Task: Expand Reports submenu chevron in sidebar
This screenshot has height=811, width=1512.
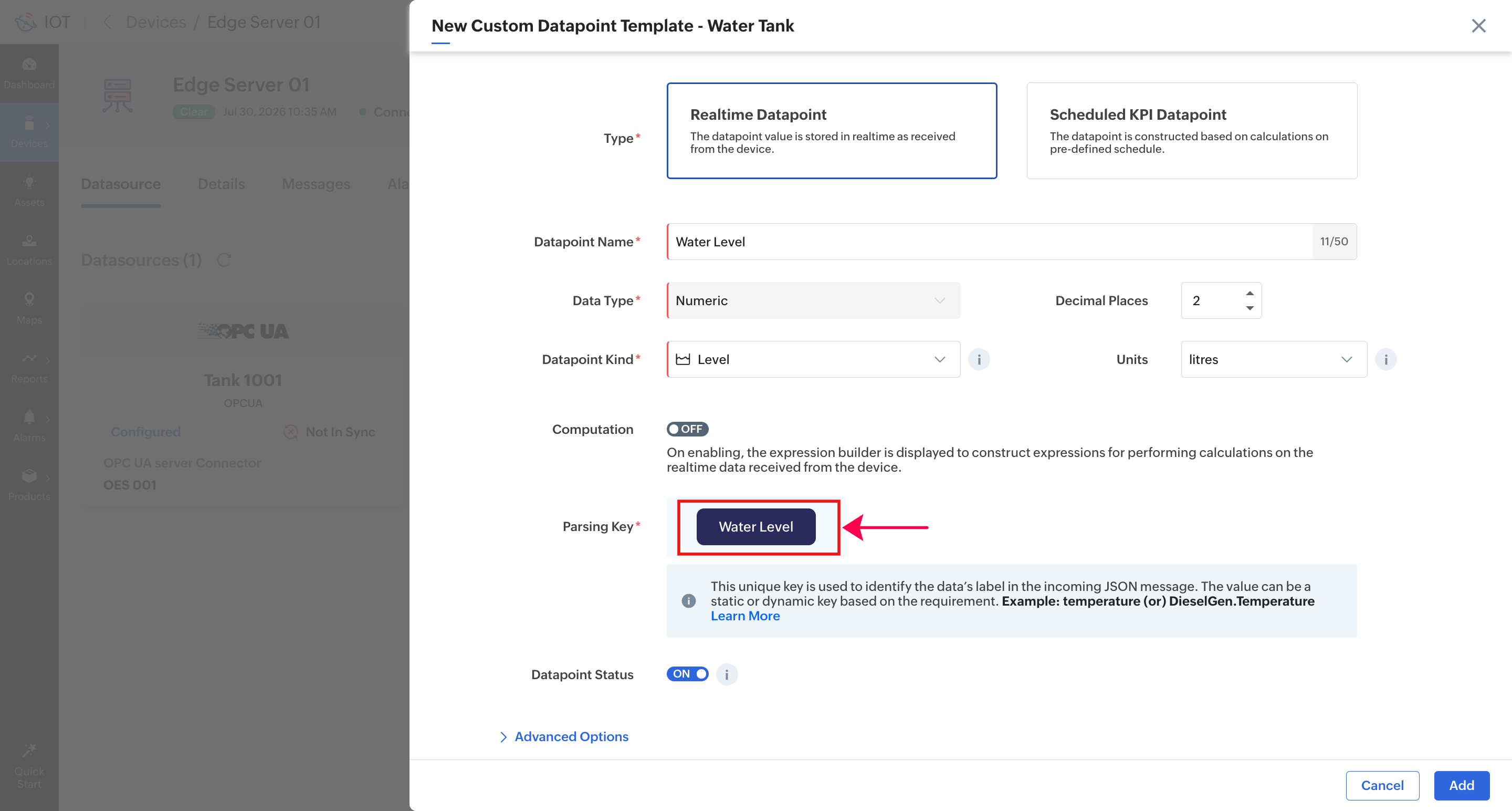Action: 48,360
